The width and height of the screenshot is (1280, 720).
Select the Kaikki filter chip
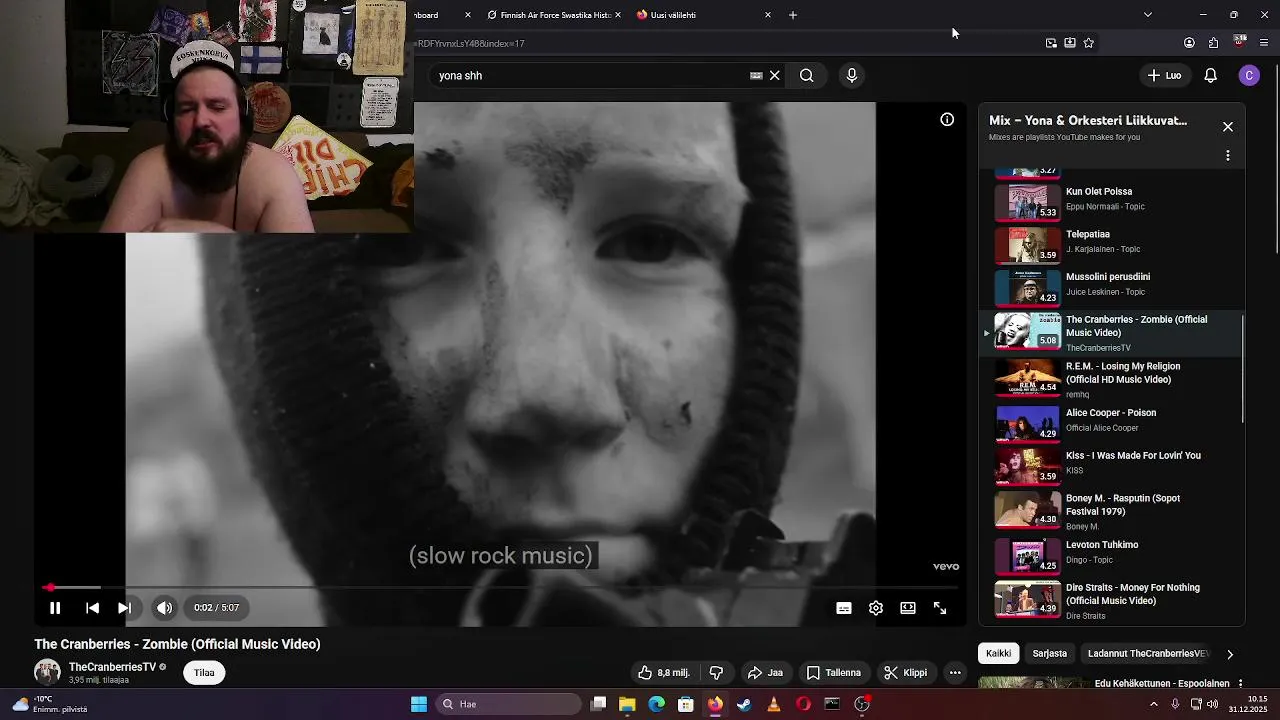tap(998, 653)
